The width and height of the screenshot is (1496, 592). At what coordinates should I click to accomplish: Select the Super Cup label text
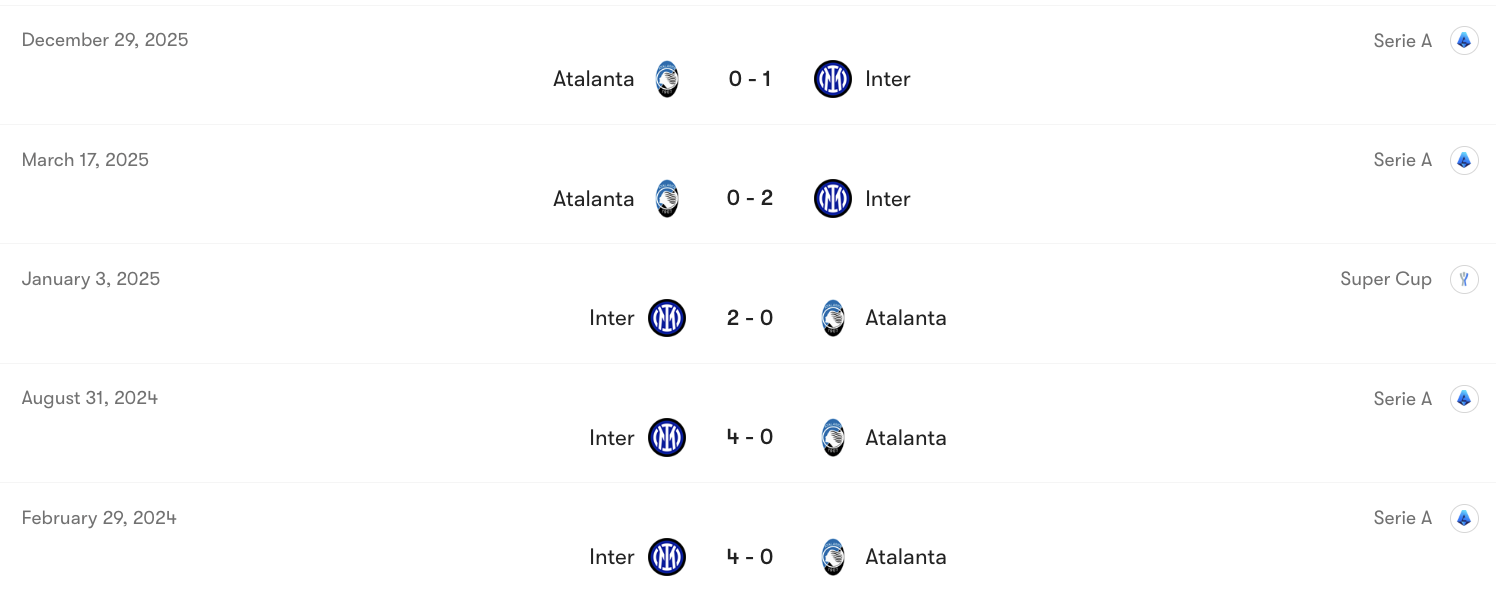pyautogui.click(x=1386, y=279)
